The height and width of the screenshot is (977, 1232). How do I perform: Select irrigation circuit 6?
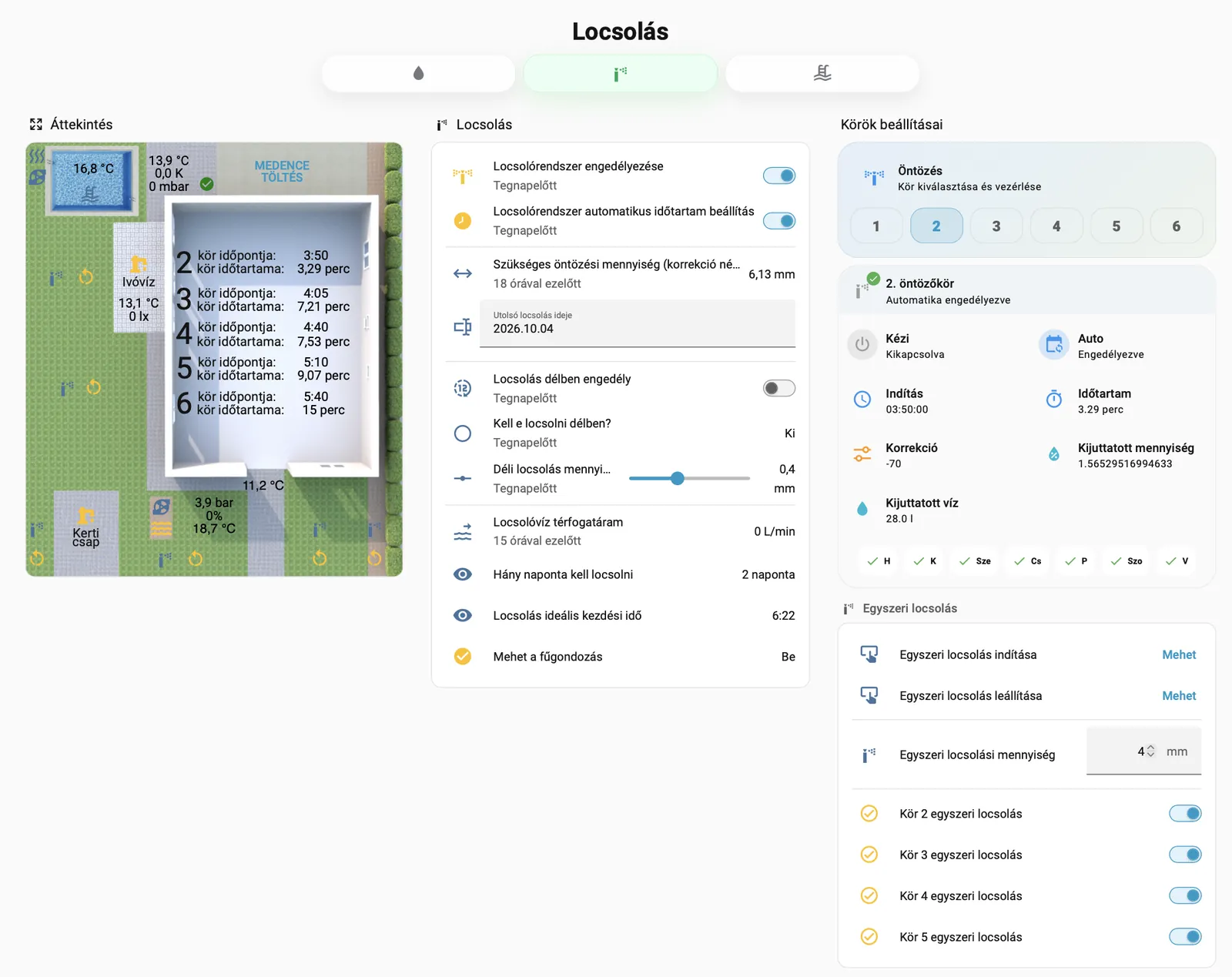pyautogui.click(x=1177, y=226)
